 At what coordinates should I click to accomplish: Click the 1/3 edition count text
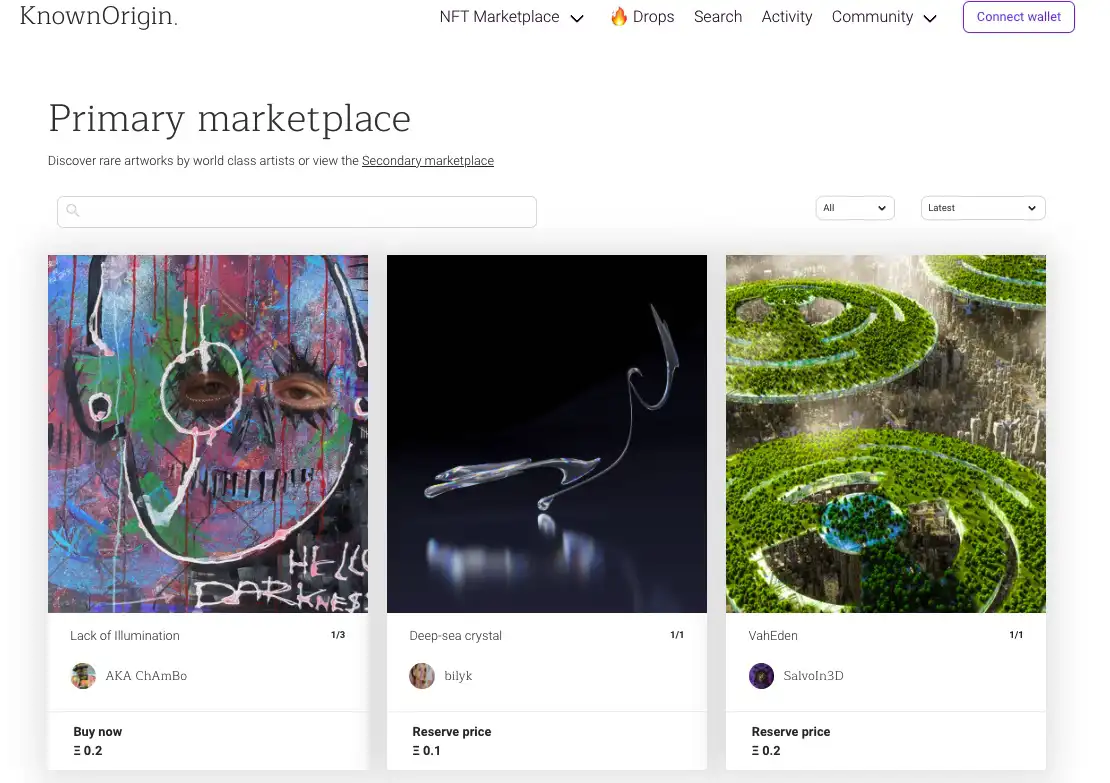point(338,635)
